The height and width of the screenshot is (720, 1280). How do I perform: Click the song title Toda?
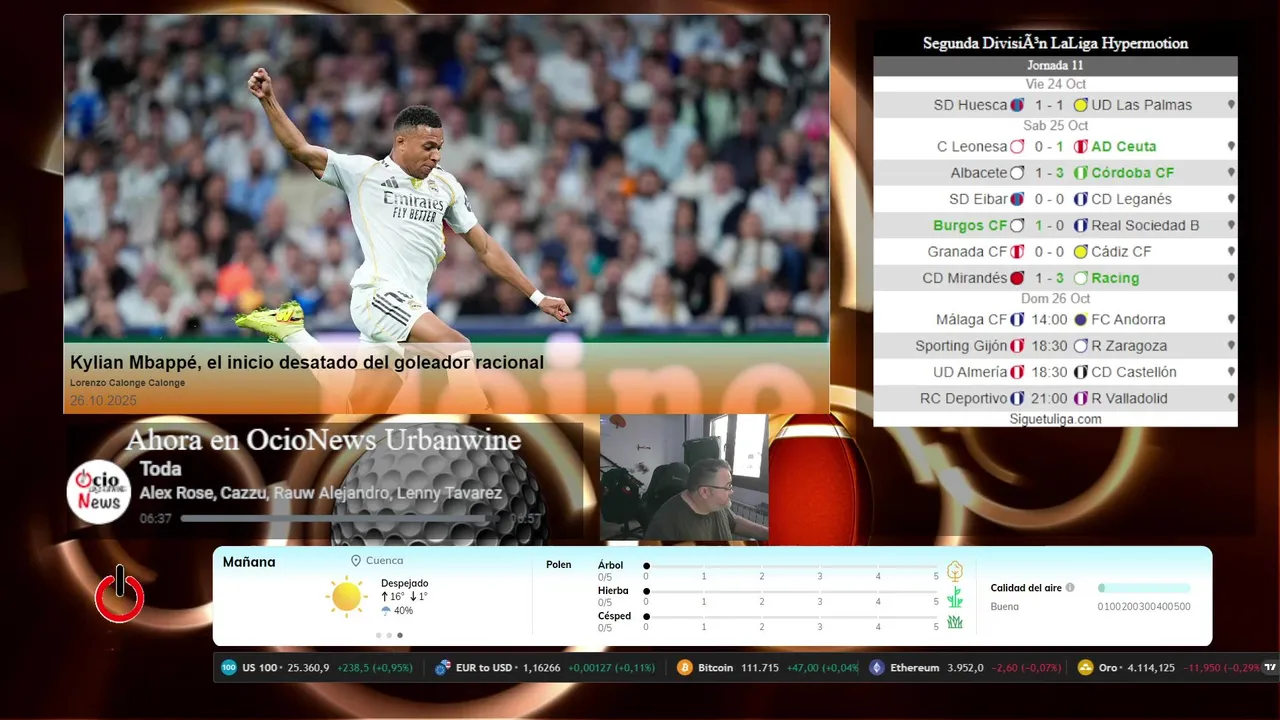[x=160, y=469]
